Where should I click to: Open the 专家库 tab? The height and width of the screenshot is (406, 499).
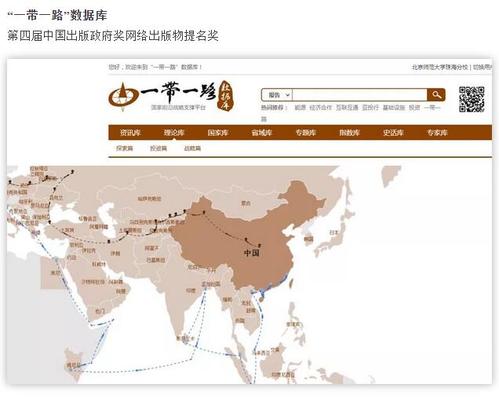pyautogui.click(x=437, y=133)
